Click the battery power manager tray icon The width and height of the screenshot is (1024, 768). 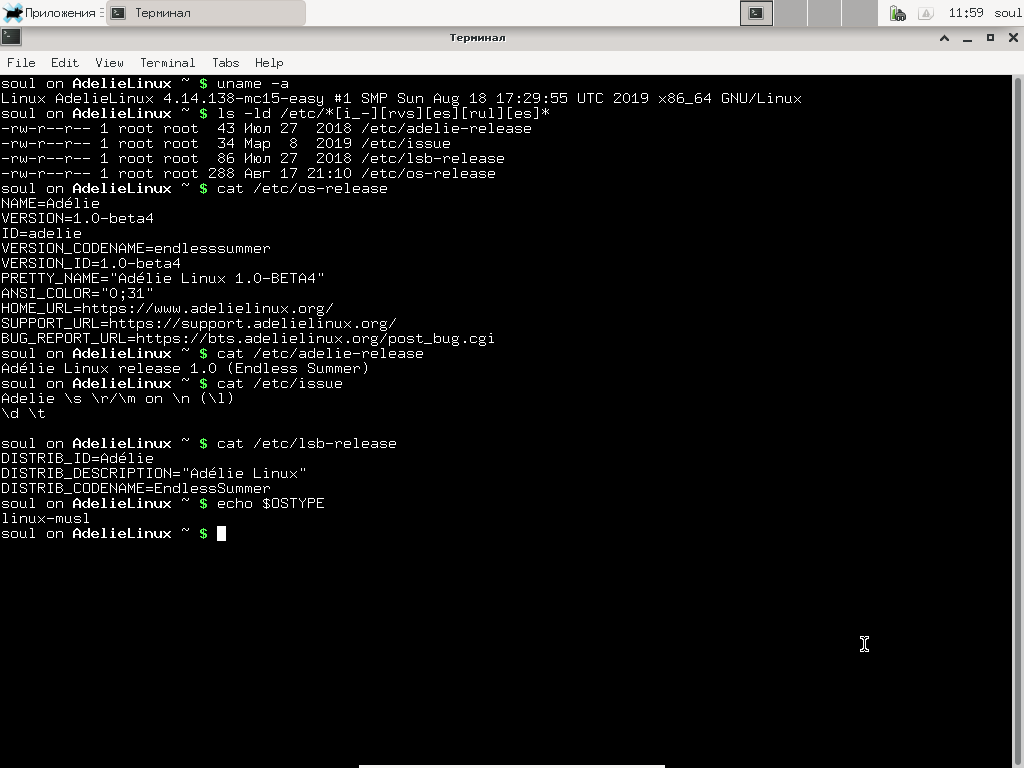coord(898,13)
